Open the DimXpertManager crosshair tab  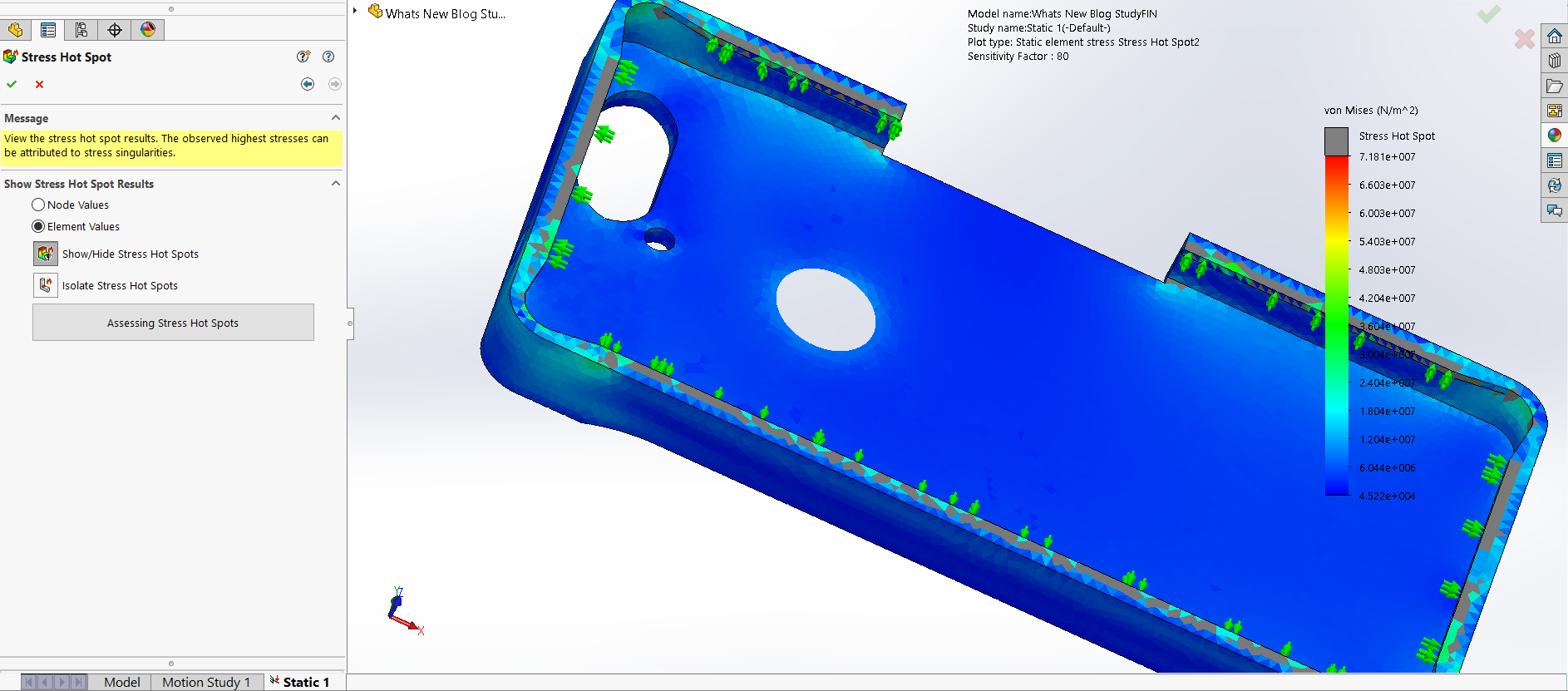(115, 30)
